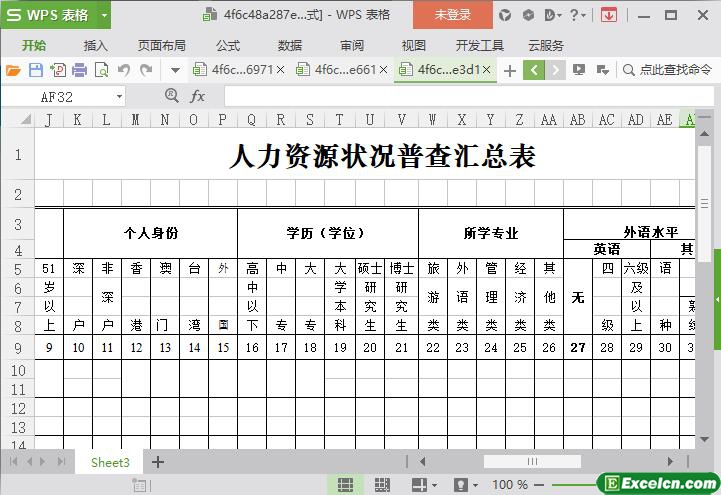Select column Q header
The width and height of the screenshot is (721, 495).
click(251, 120)
